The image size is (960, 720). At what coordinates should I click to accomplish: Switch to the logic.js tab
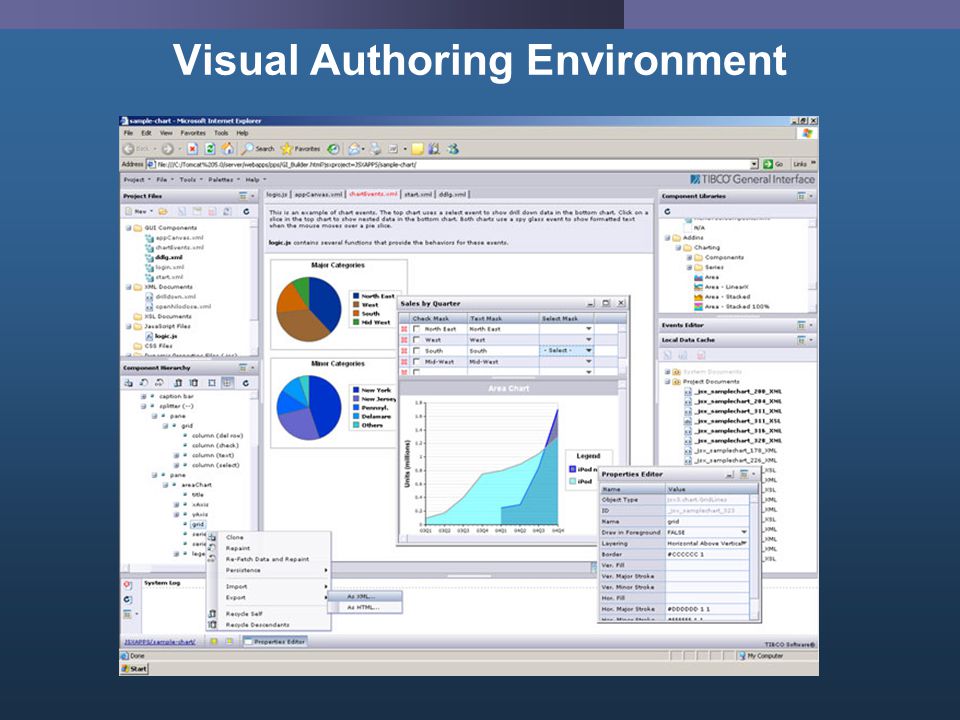pos(277,194)
